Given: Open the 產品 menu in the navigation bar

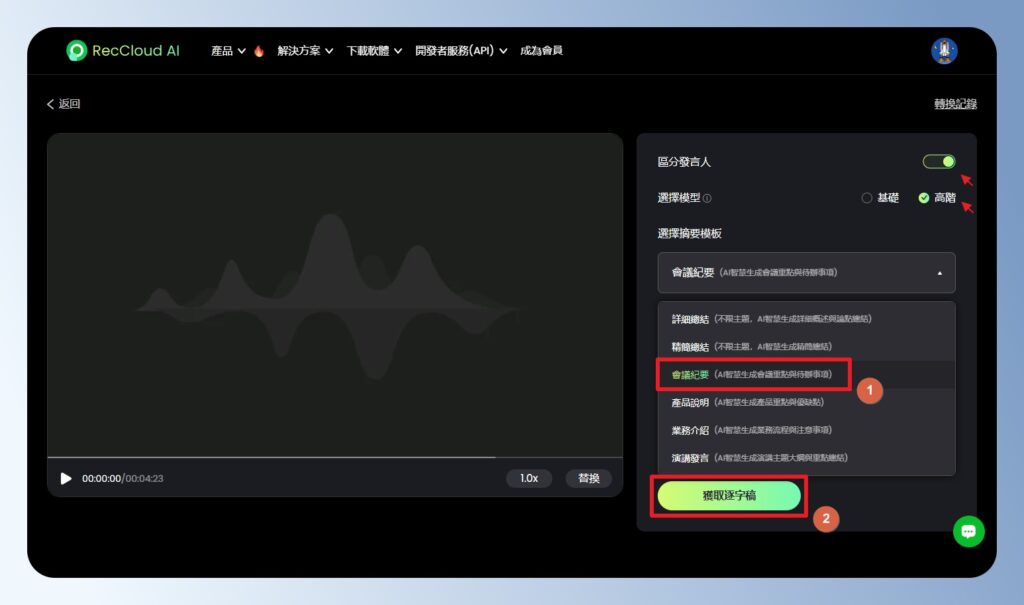Looking at the screenshot, I should point(222,49).
